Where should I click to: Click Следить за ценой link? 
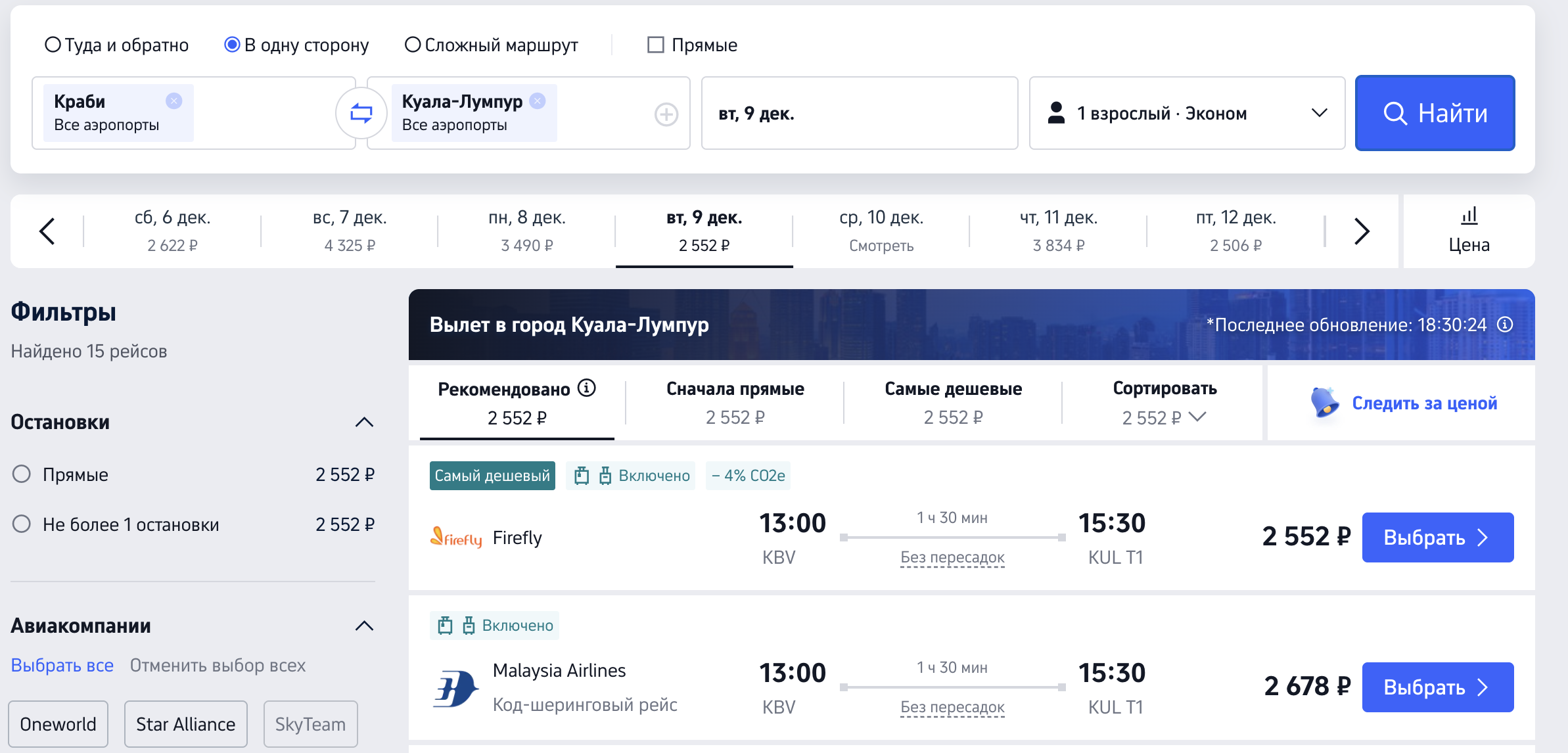pos(1423,403)
